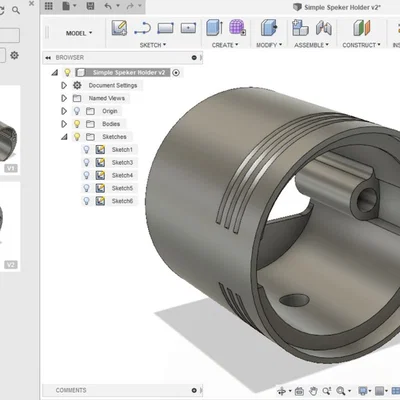Viewport: 400px width, 400px height.
Task: Open the CREATE menu
Action: click(225, 45)
